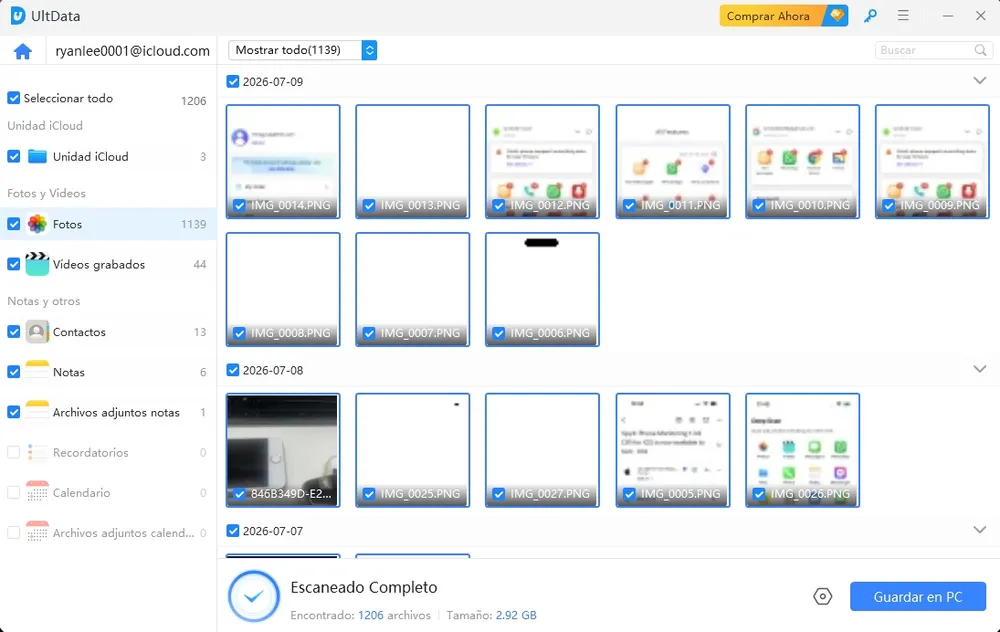Open the IMG_0012.PNG thumbnail
The width and height of the screenshot is (1000, 632).
point(542,161)
